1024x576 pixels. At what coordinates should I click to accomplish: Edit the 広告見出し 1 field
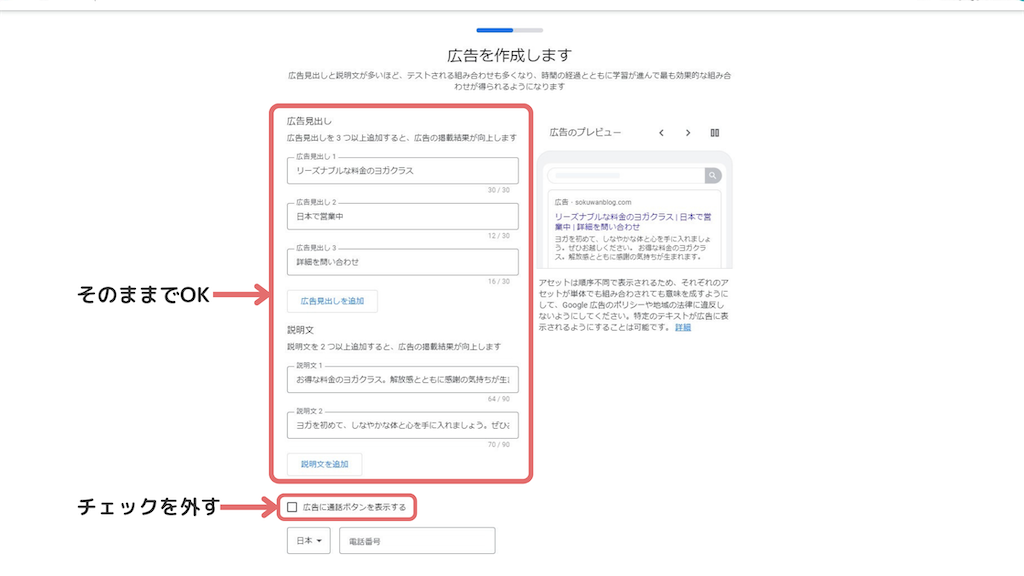click(x=402, y=170)
